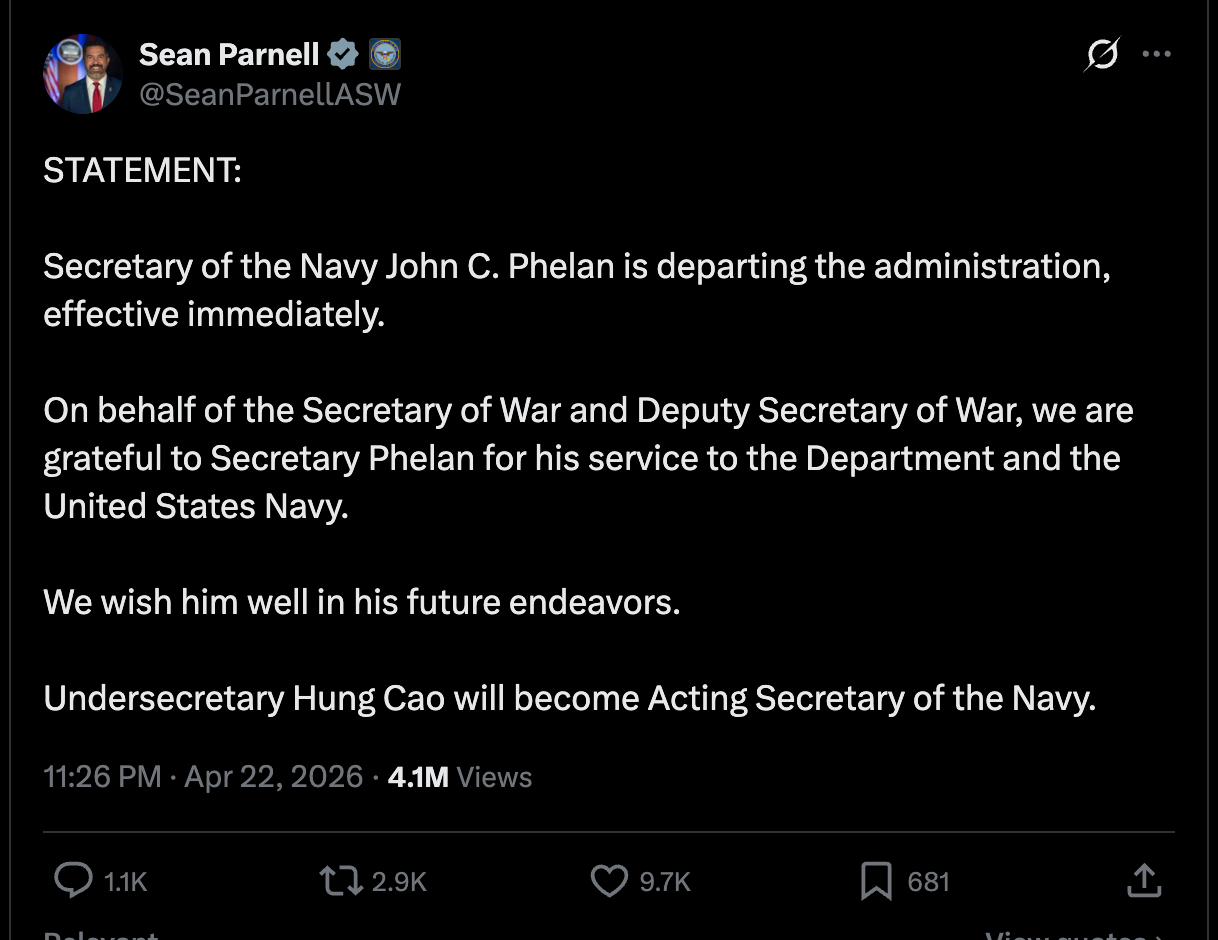Image resolution: width=1218 pixels, height=940 pixels.
Task: Click the repost arrows icon
Action: (340, 881)
